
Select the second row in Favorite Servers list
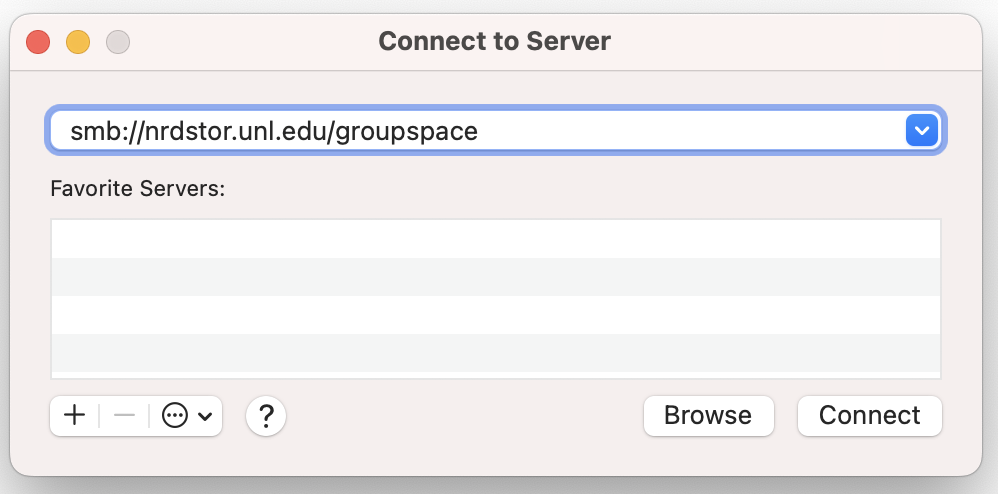pos(495,277)
